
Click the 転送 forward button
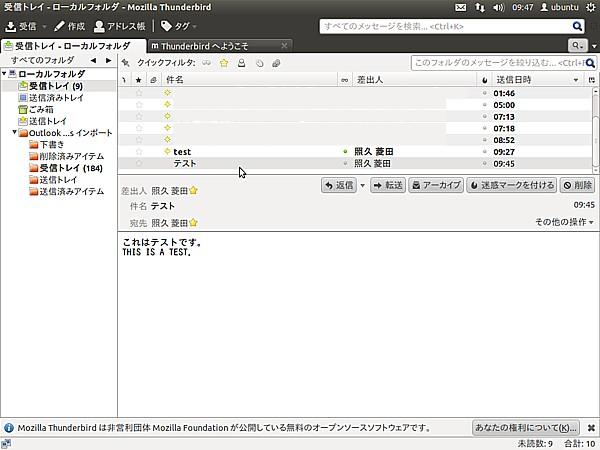388,185
